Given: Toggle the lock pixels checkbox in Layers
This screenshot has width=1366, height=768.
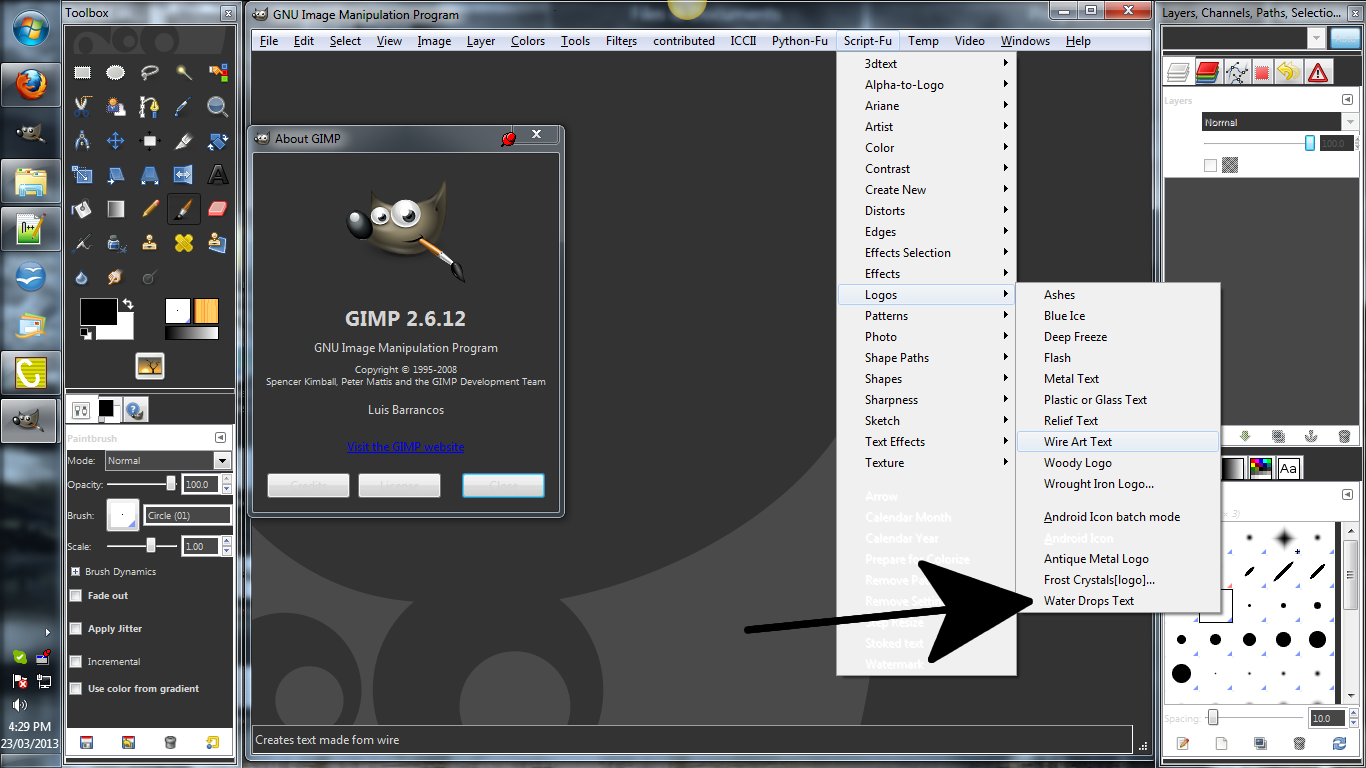Looking at the screenshot, I should pyautogui.click(x=1211, y=166).
